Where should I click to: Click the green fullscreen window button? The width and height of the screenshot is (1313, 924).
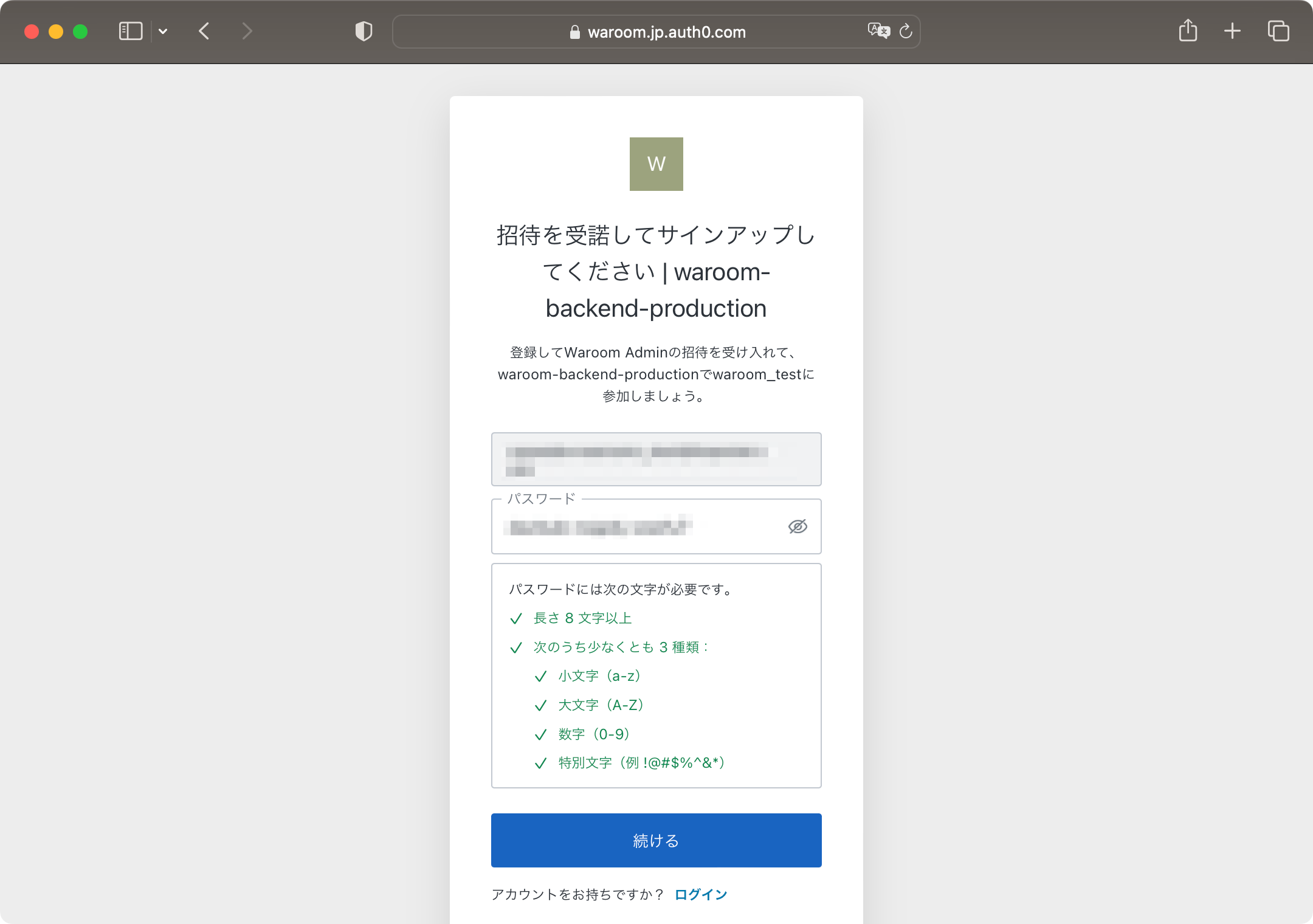tap(80, 32)
